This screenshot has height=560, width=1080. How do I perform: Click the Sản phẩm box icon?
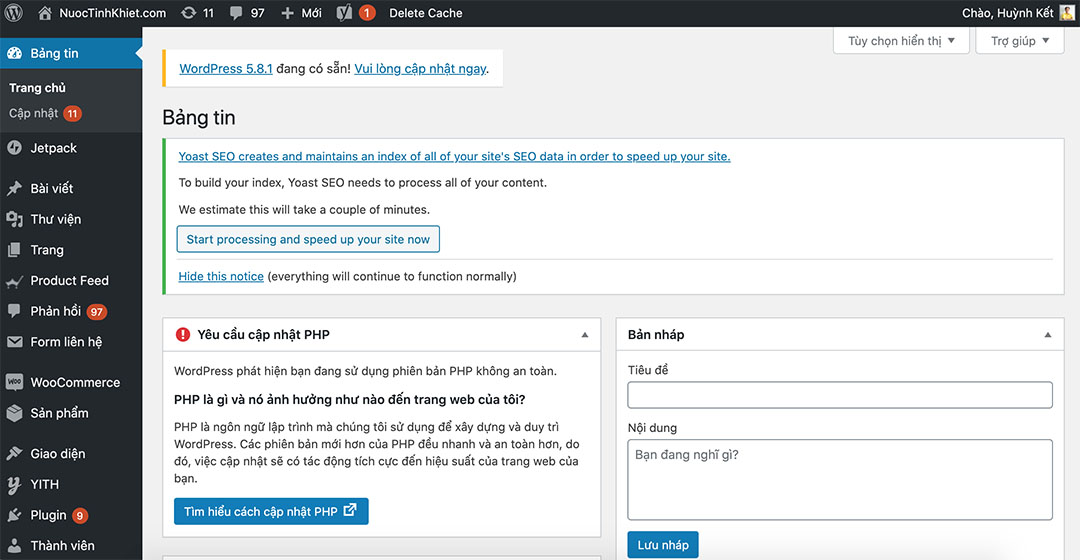point(14,413)
